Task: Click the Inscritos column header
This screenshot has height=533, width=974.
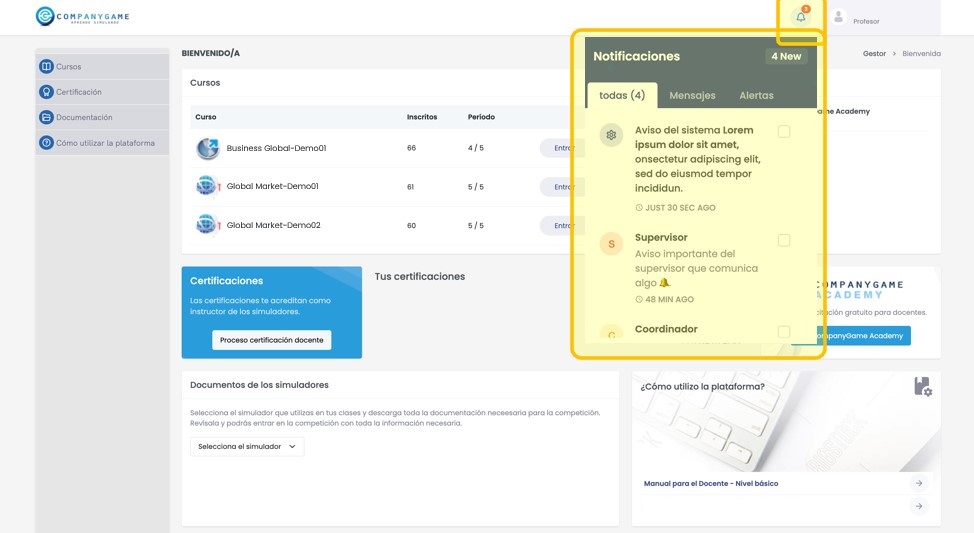Action: [422, 117]
